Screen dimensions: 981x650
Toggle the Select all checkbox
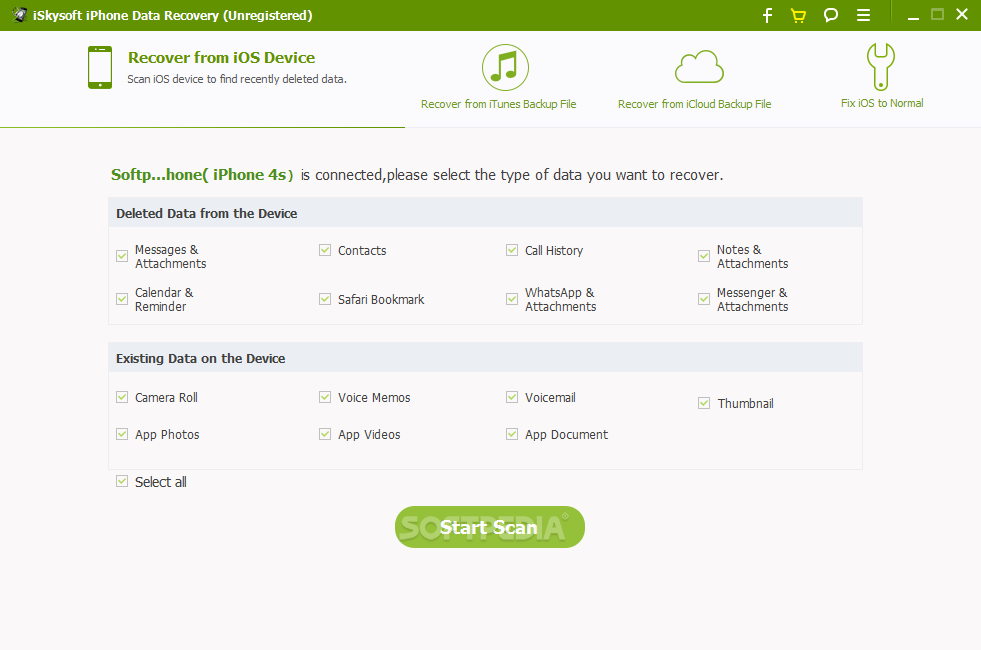coord(122,481)
